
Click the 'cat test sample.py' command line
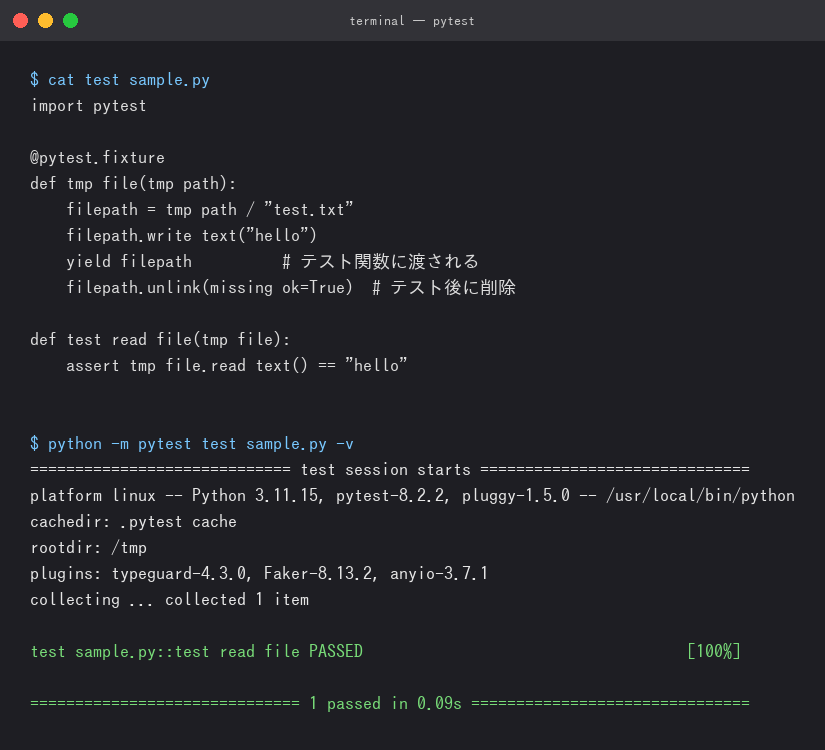pos(120,80)
